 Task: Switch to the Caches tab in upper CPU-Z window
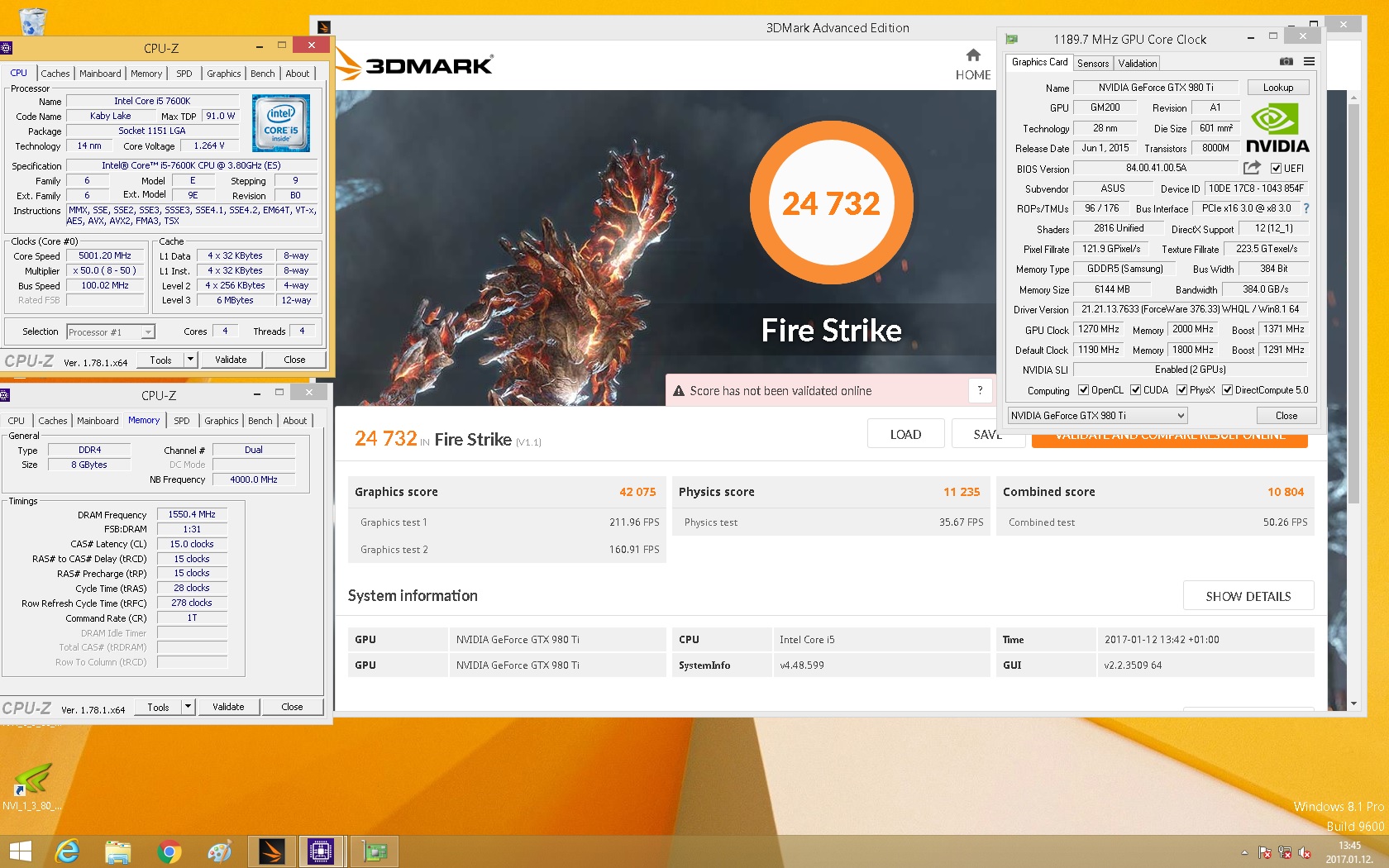(x=55, y=74)
